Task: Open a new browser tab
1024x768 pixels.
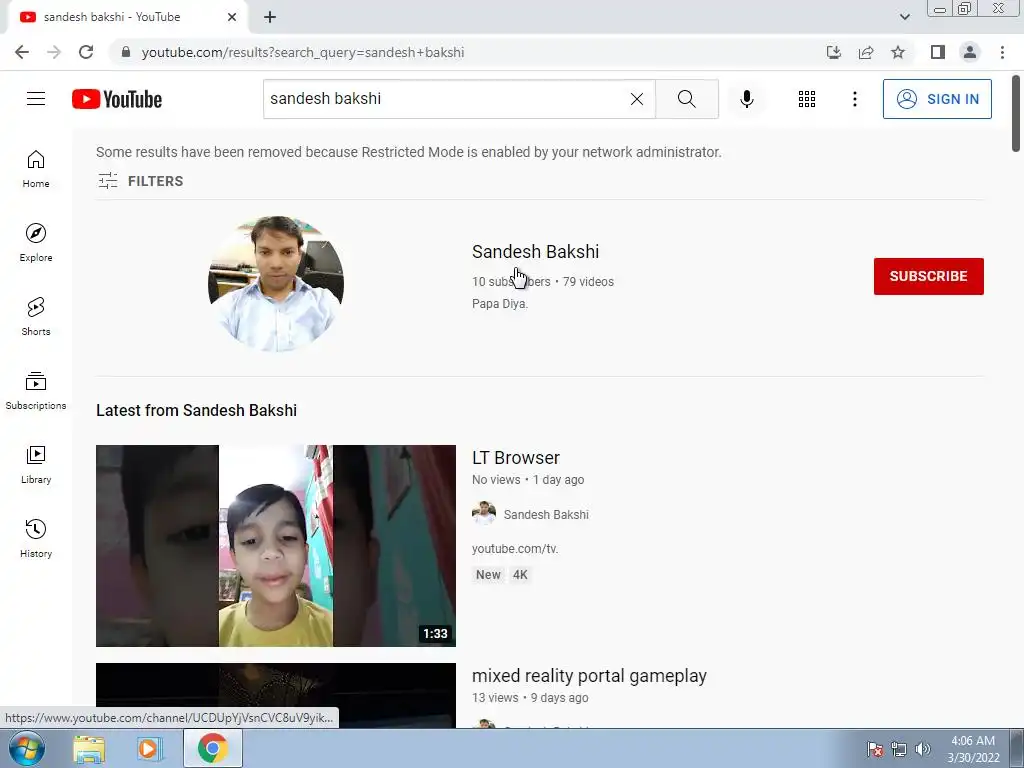Action: 270,17
